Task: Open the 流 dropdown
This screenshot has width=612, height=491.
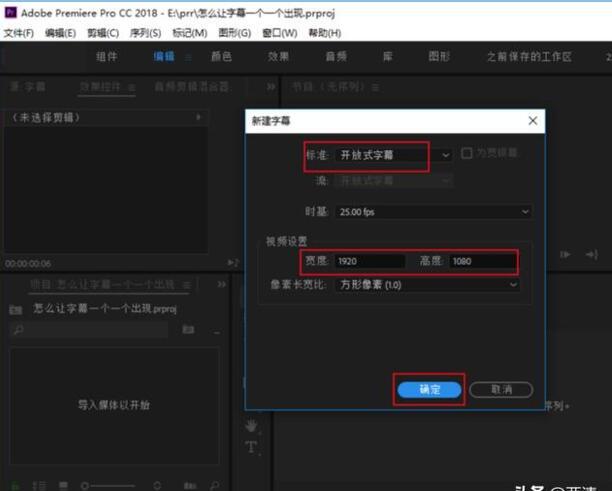Action: coord(393,181)
